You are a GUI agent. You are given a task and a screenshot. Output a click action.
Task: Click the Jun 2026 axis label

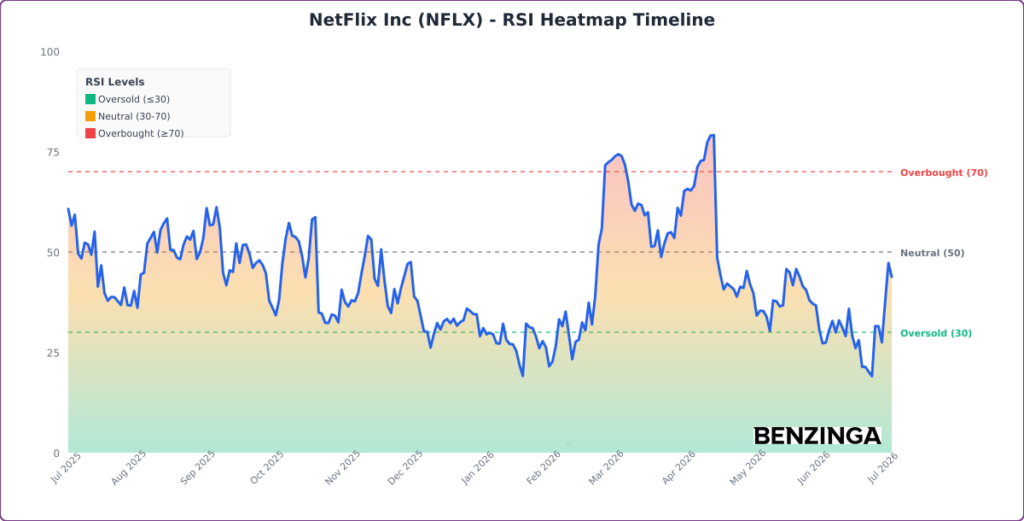(x=812, y=467)
